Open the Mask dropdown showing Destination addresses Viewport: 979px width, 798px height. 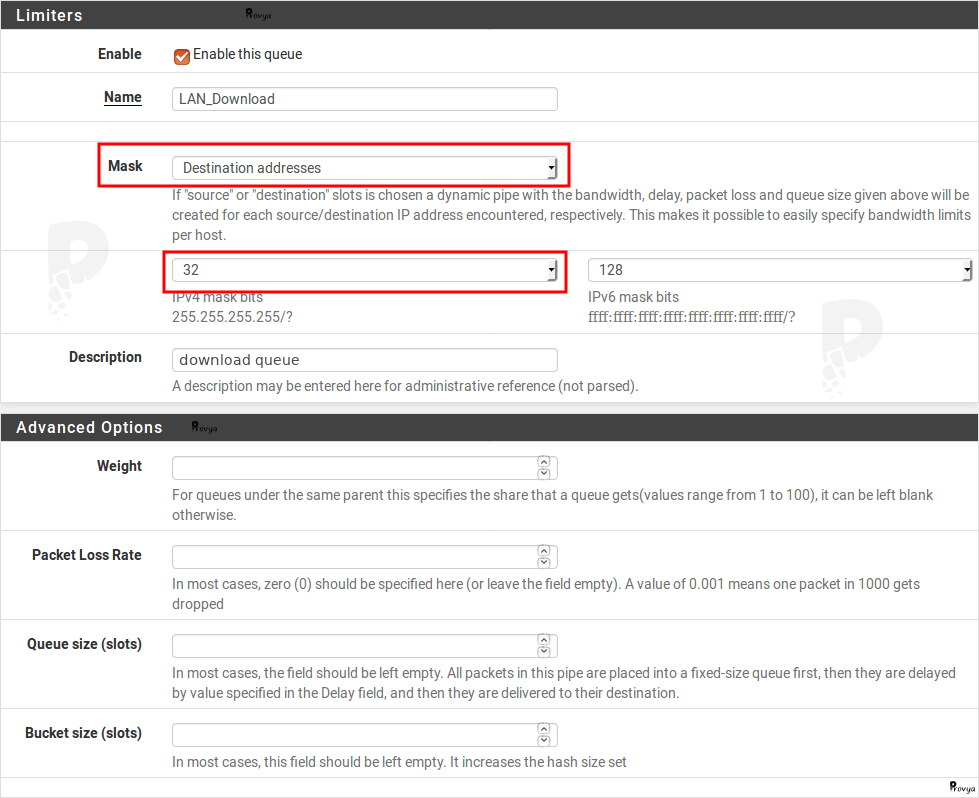click(x=364, y=168)
